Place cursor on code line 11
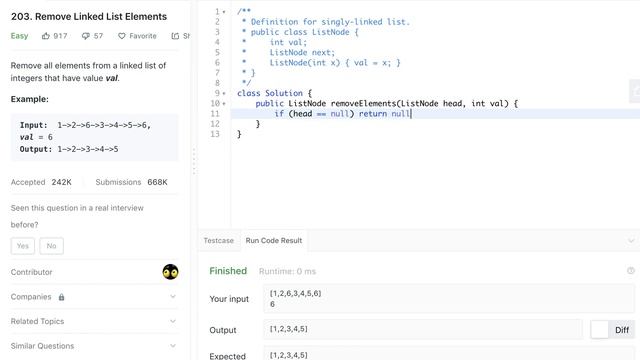This screenshot has height=360, width=640. pyautogui.click(x=435, y=114)
